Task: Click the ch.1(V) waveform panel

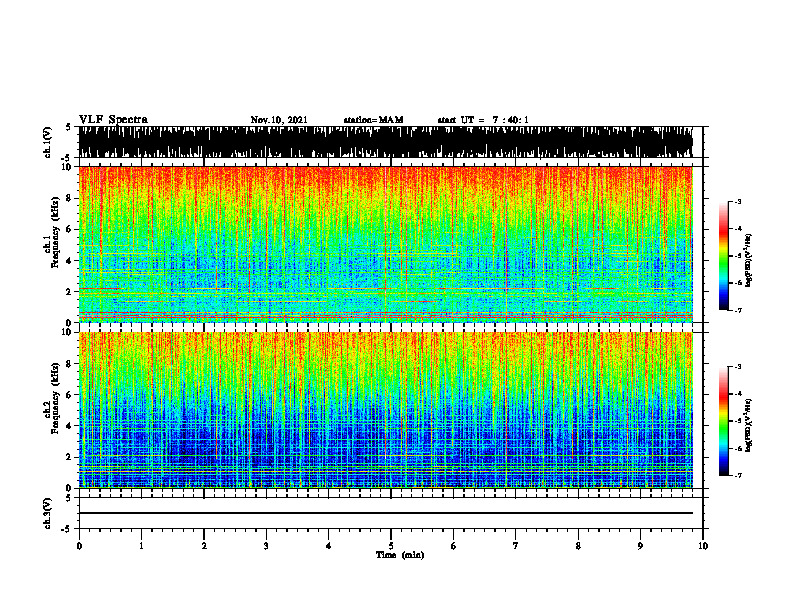Action: pyautogui.click(x=385, y=142)
